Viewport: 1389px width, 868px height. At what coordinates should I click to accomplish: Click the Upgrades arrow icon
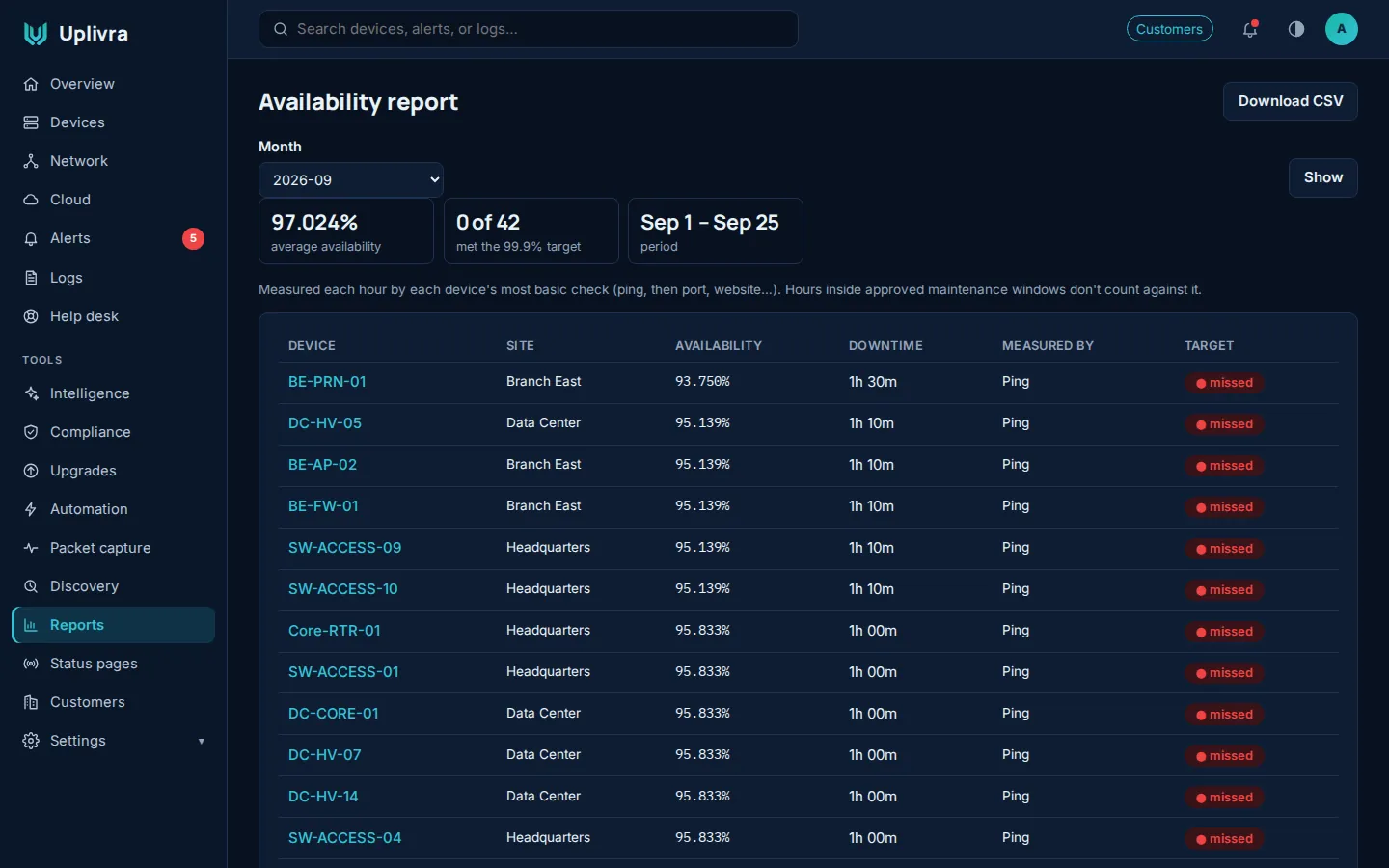click(x=31, y=471)
